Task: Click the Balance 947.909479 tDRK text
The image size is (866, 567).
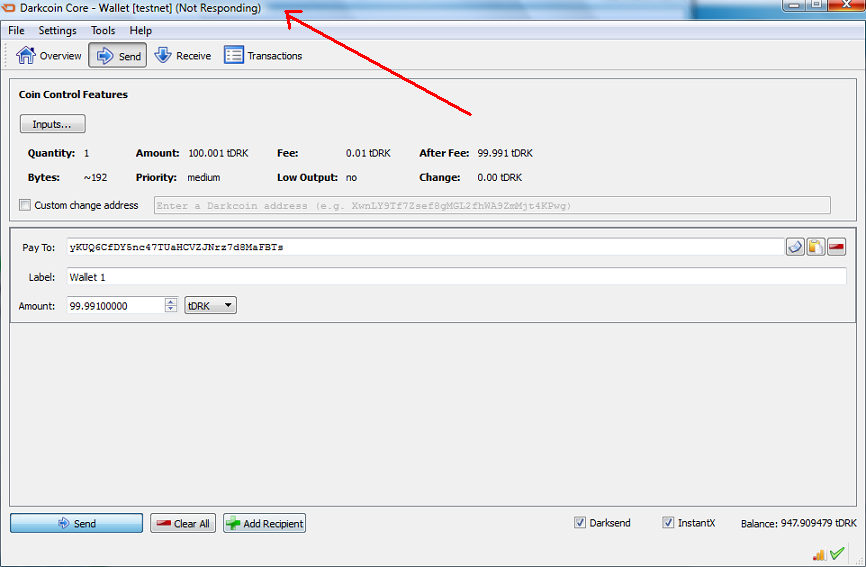Action: tap(799, 523)
